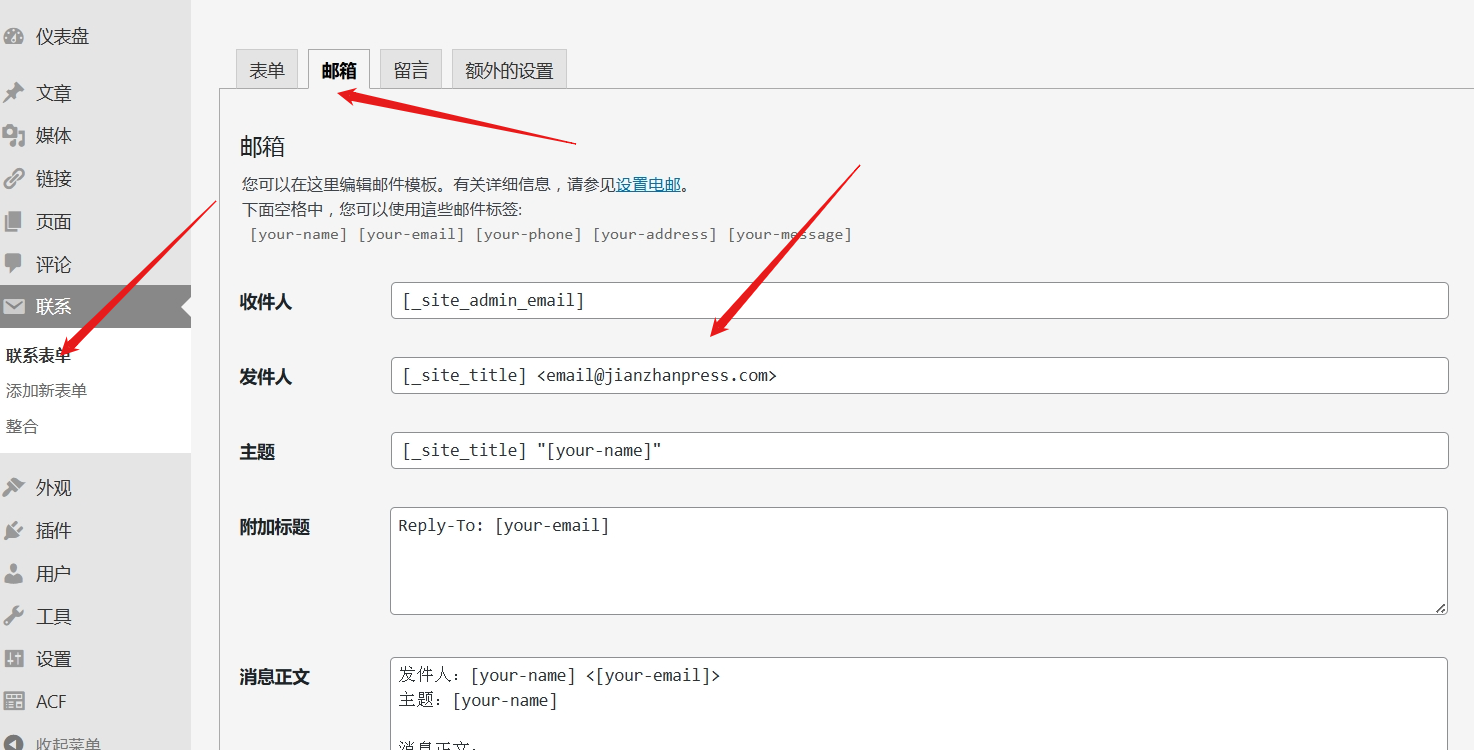The image size is (1474, 750).
Task: Click the Tools wrench icon
Action: [x=13, y=616]
